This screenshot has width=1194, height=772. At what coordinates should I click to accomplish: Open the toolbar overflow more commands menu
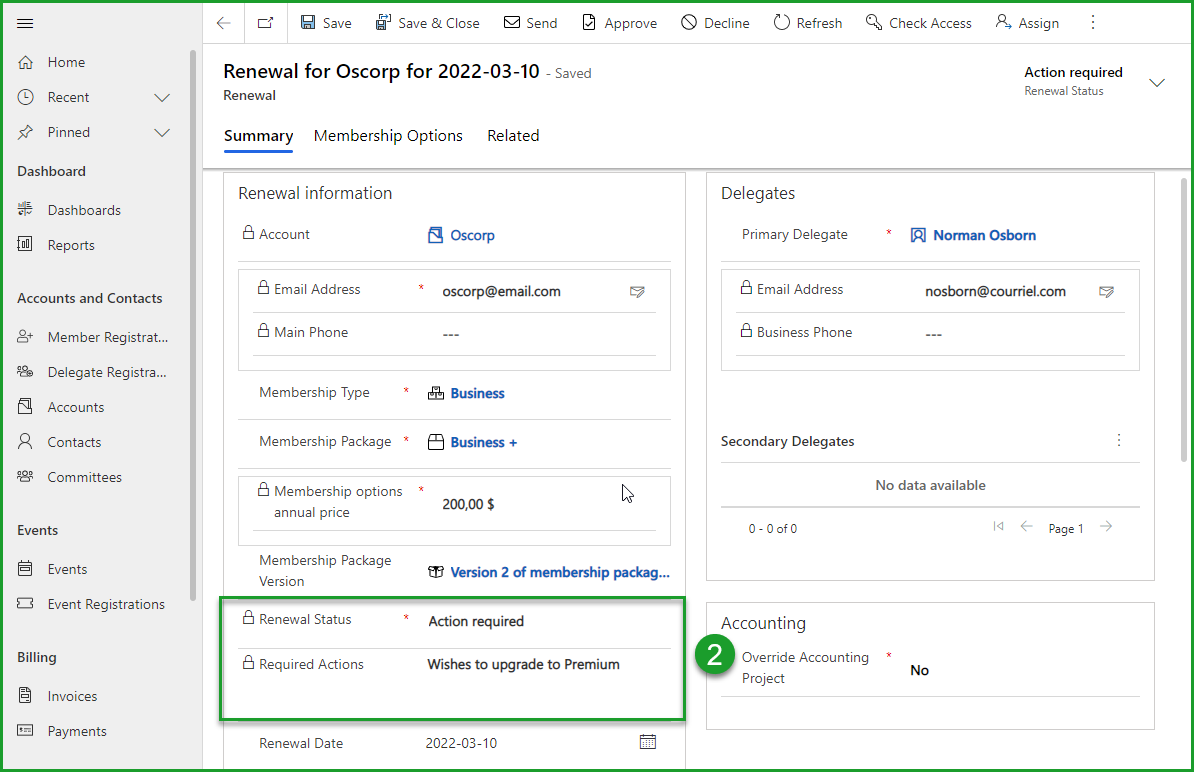pos(1092,23)
